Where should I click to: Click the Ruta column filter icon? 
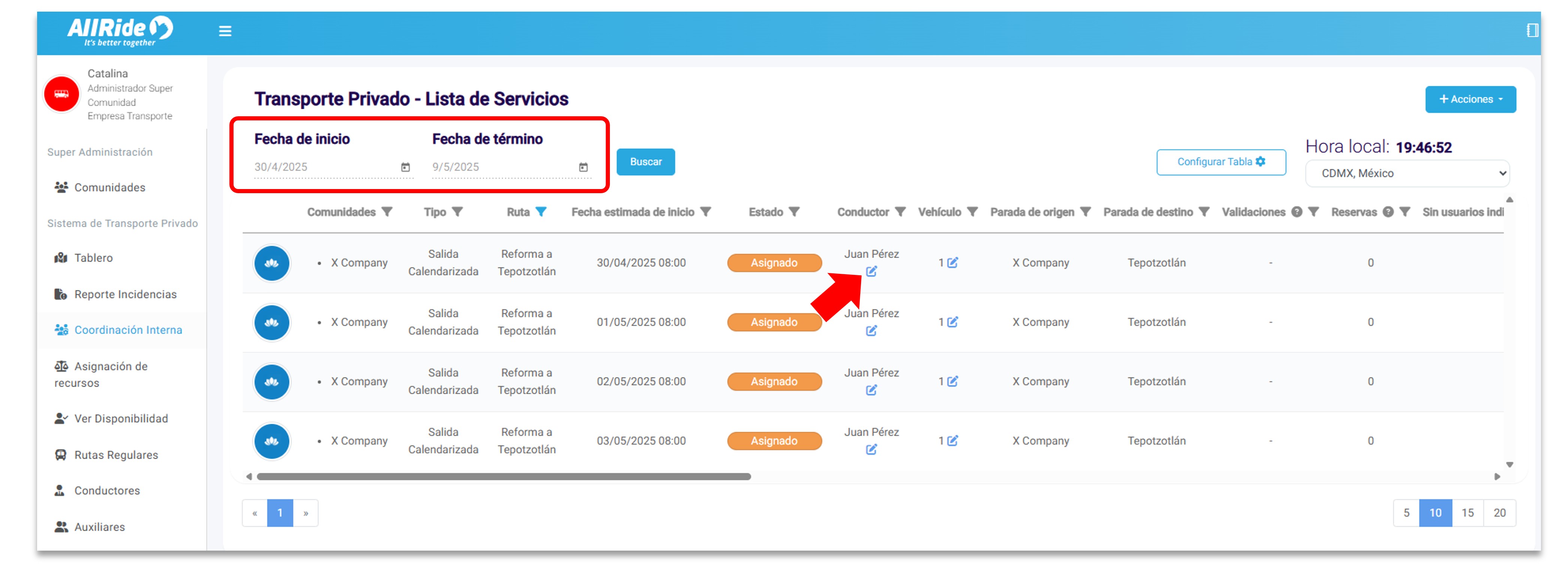click(541, 212)
